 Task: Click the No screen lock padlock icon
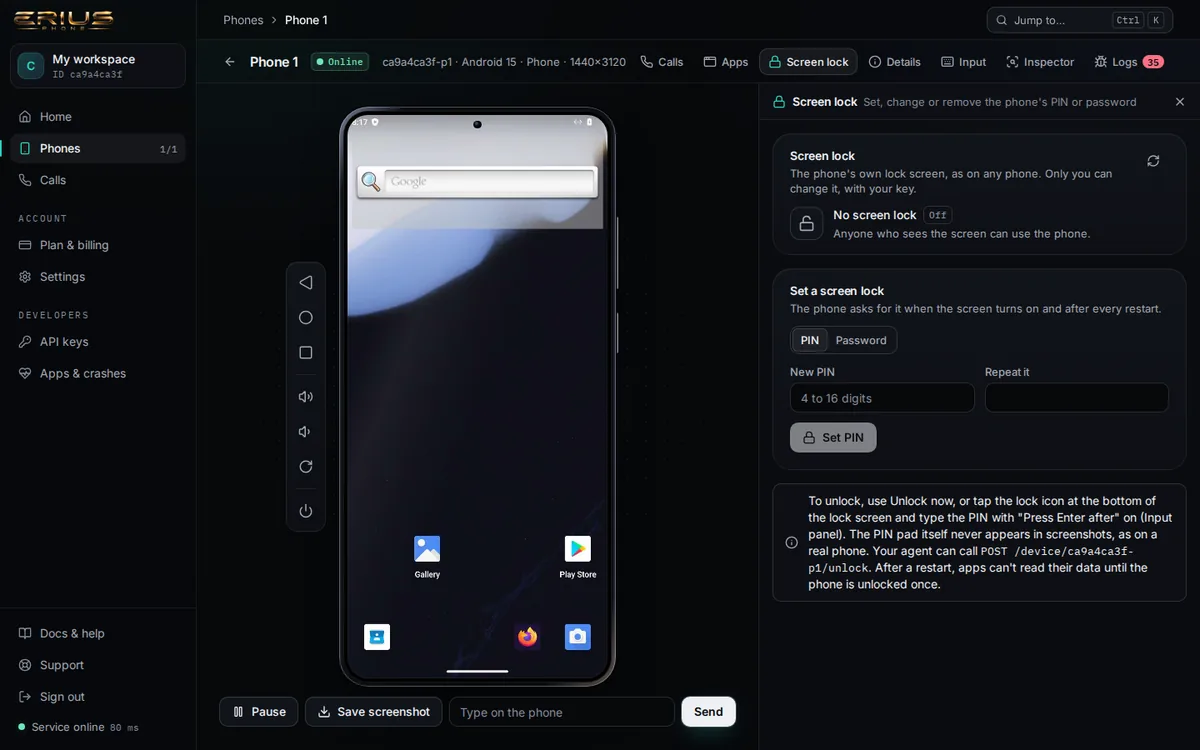pyautogui.click(x=807, y=223)
